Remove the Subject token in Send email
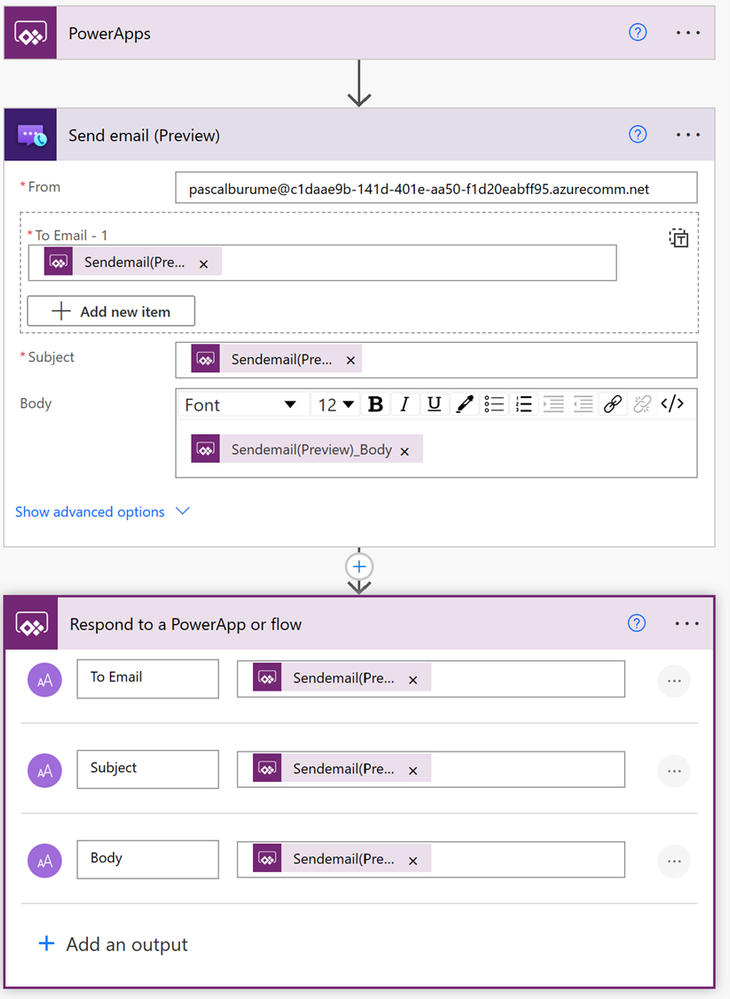This screenshot has height=999, width=730. (350, 361)
